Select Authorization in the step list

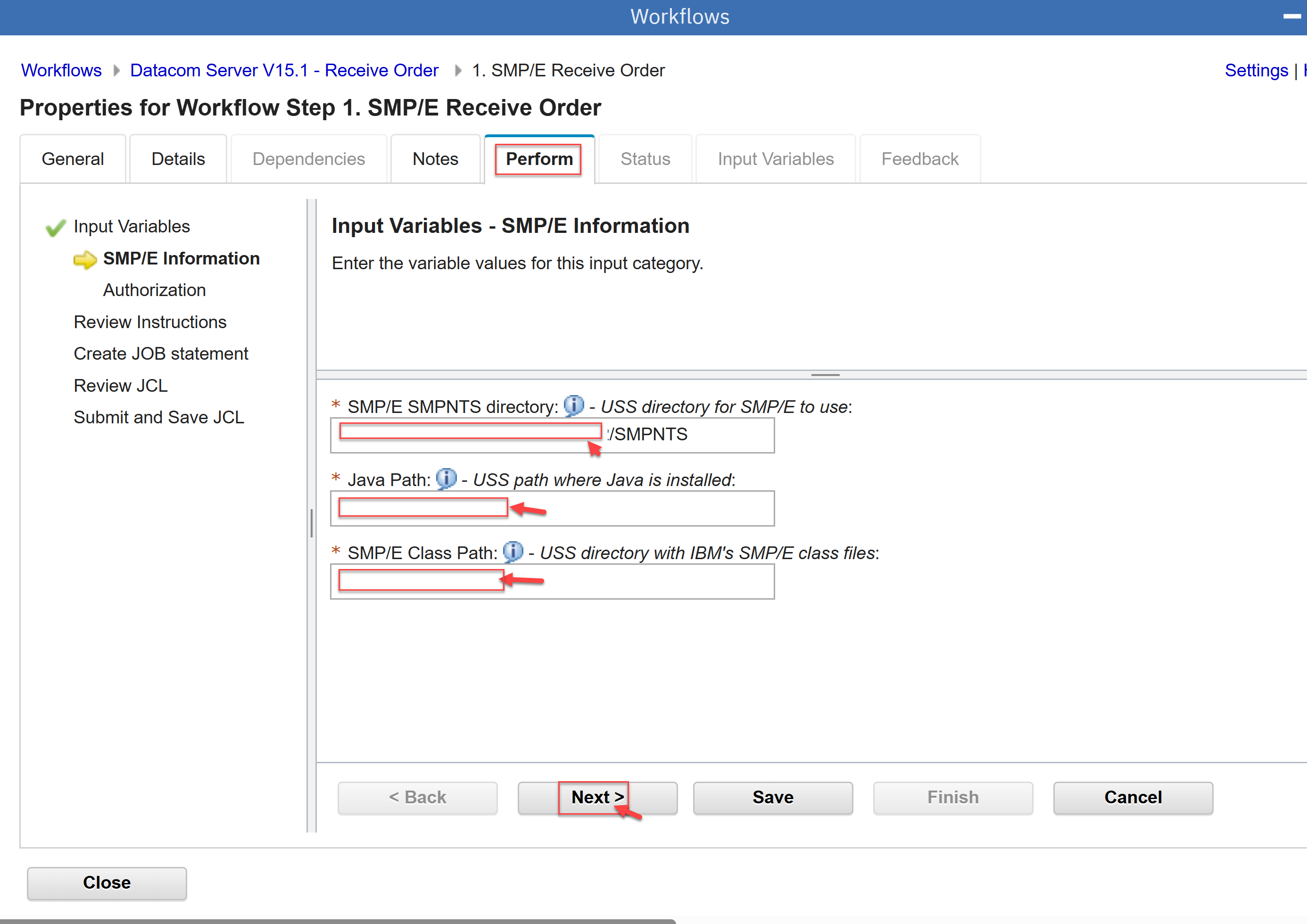point(154,290)
